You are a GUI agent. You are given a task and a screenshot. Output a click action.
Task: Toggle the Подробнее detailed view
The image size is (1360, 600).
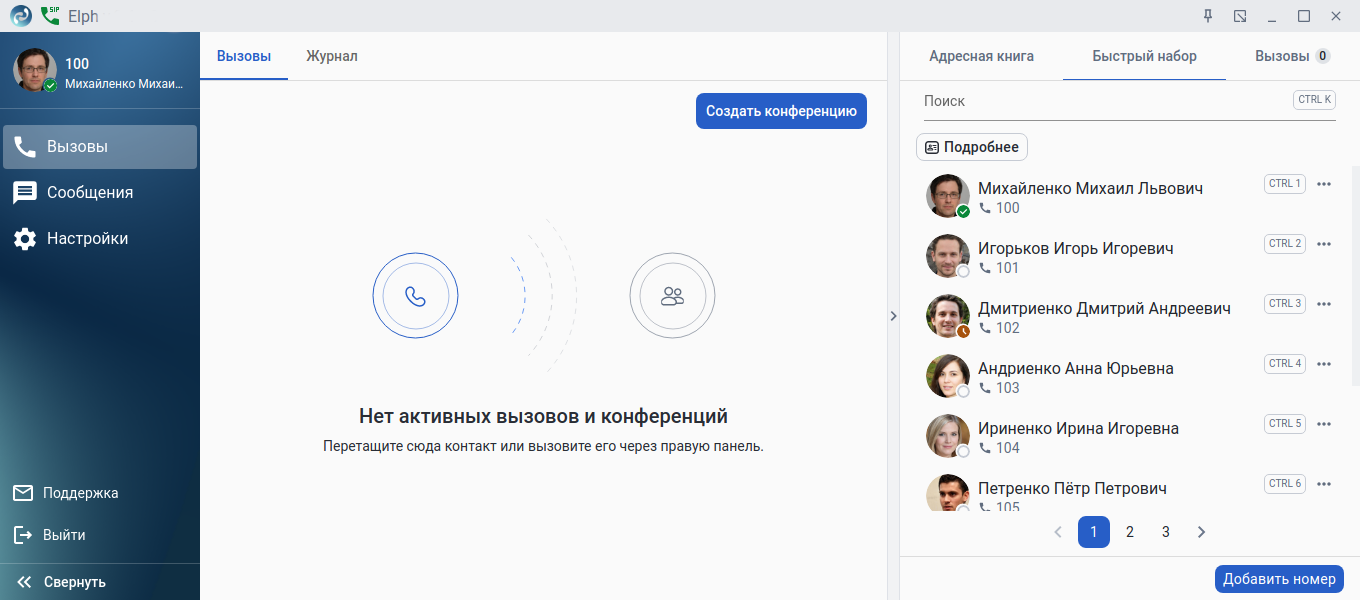971,147
